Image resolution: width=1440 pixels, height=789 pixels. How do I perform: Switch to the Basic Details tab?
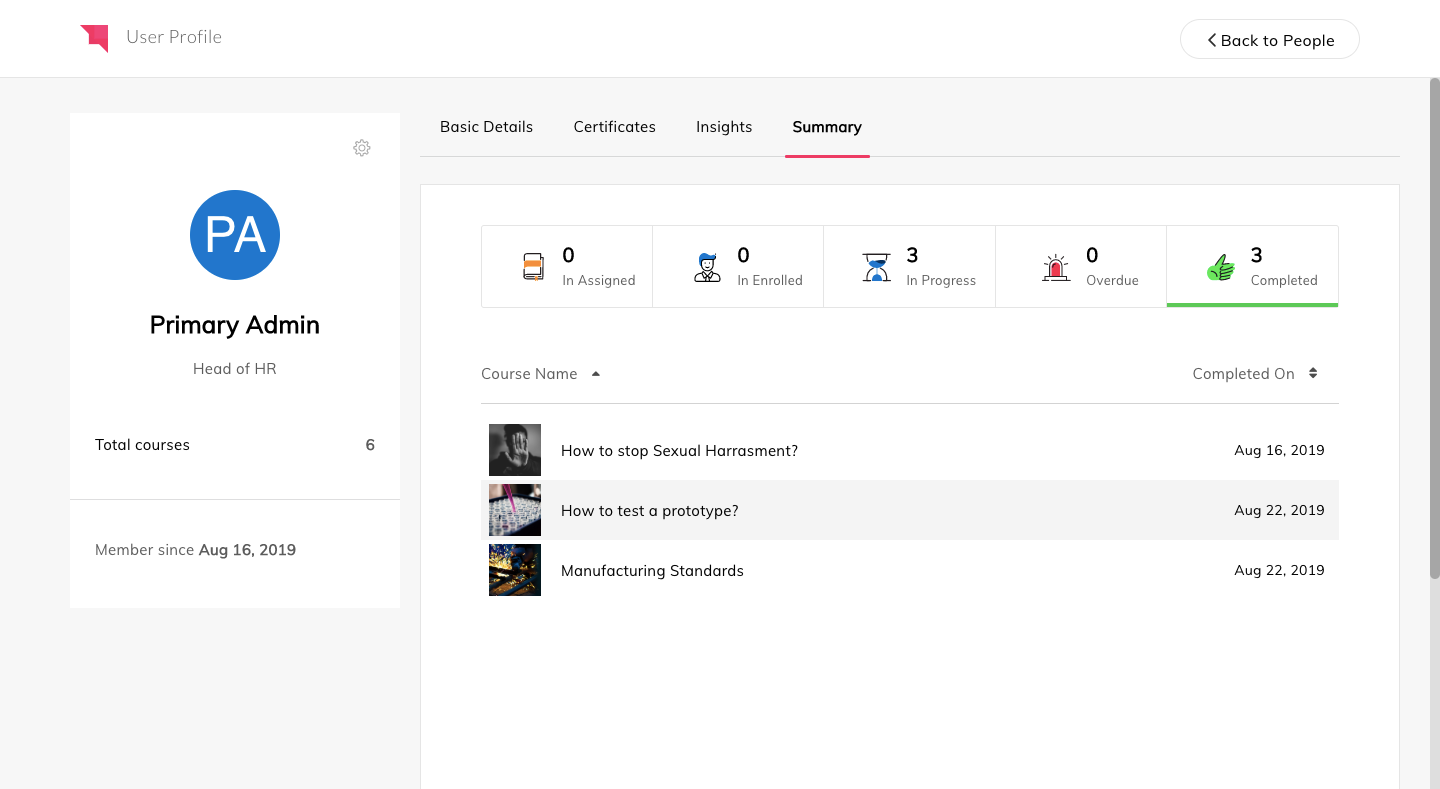486,127
